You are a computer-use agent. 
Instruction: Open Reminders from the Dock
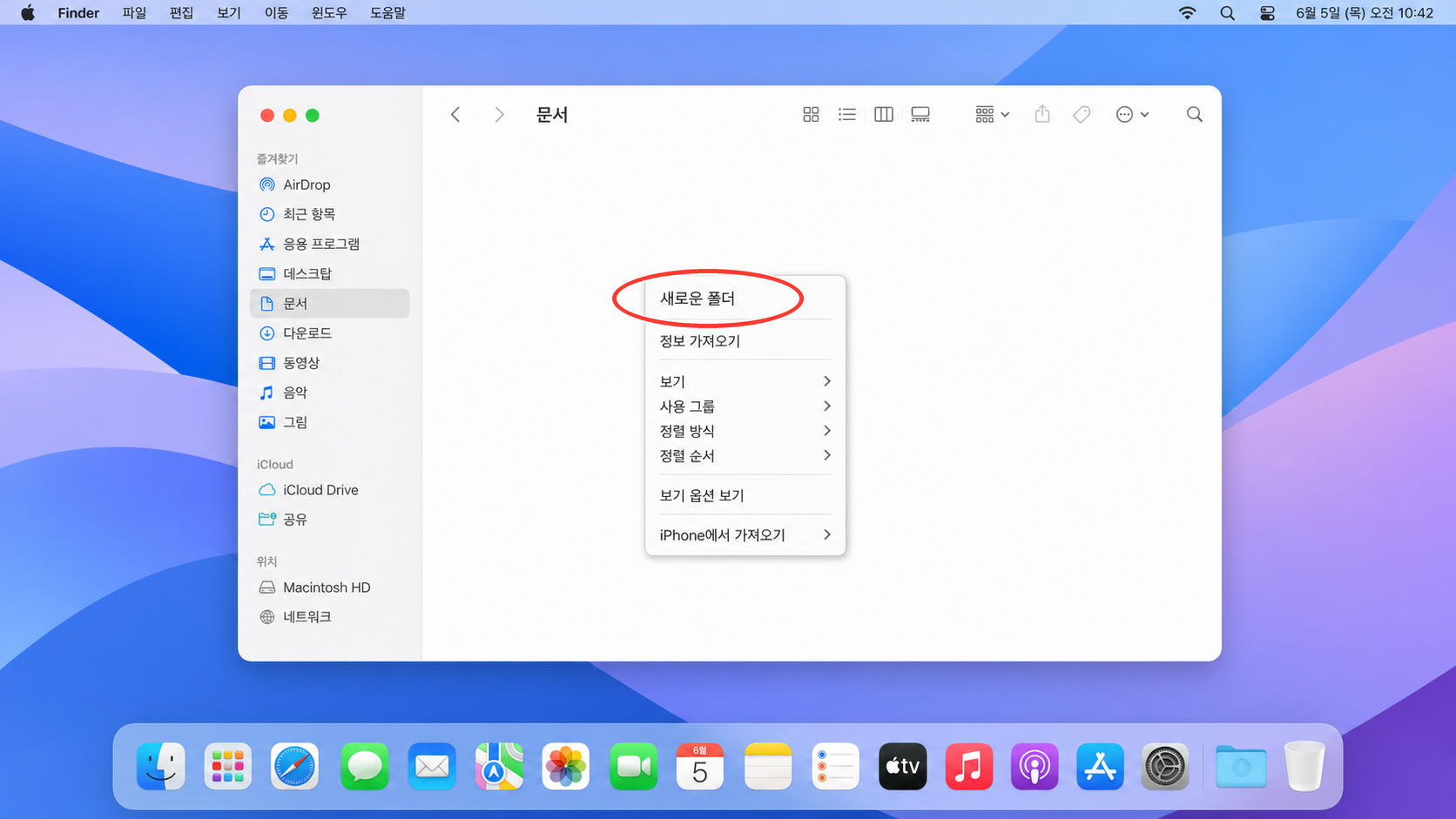[835, 767]
